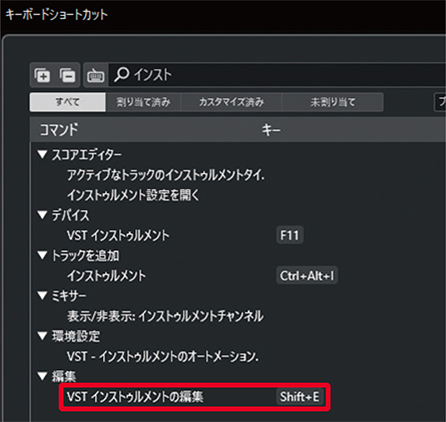Collapse the デバイス category

click(42, 215)
